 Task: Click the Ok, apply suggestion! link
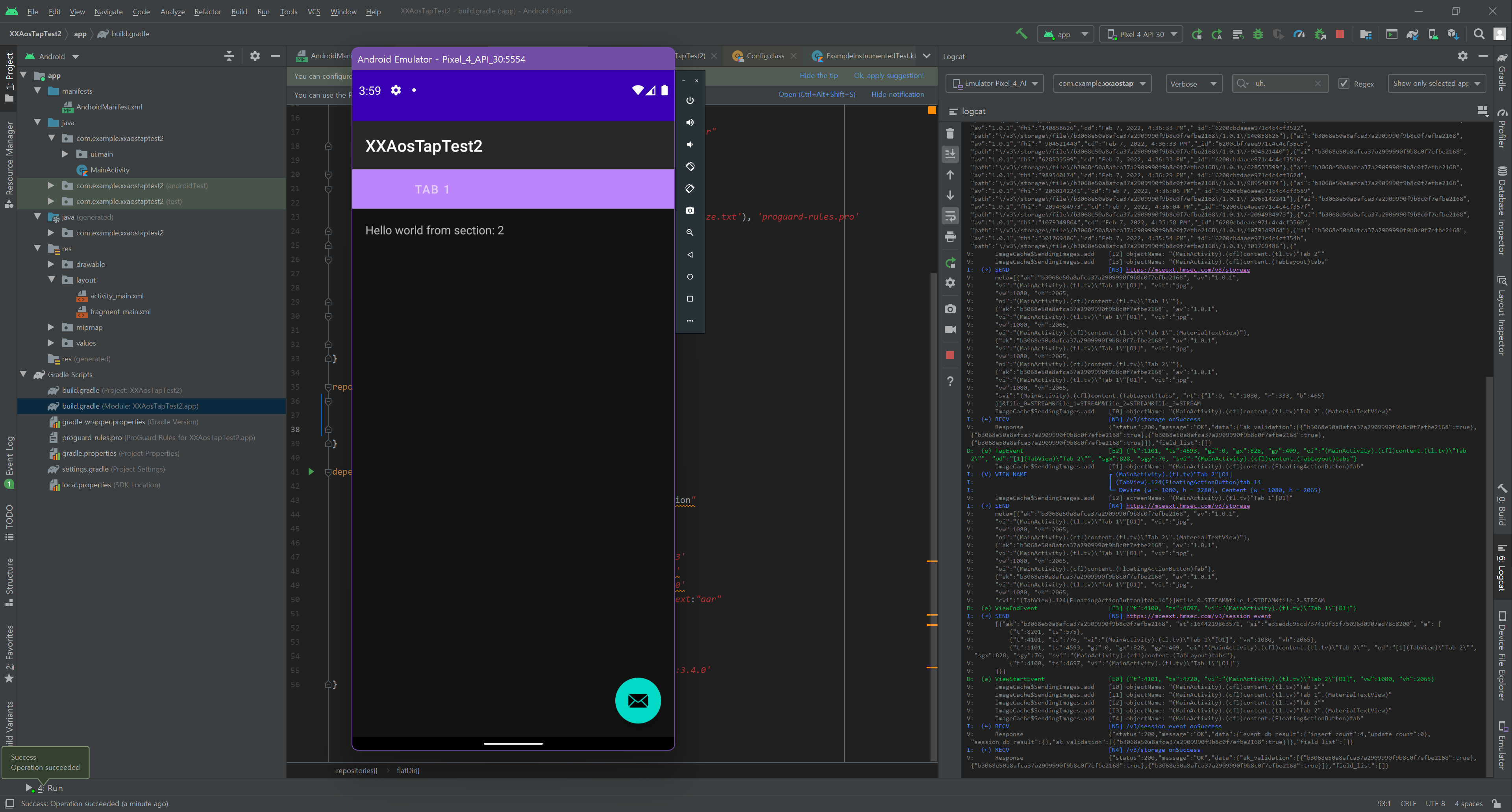[888, 76]
